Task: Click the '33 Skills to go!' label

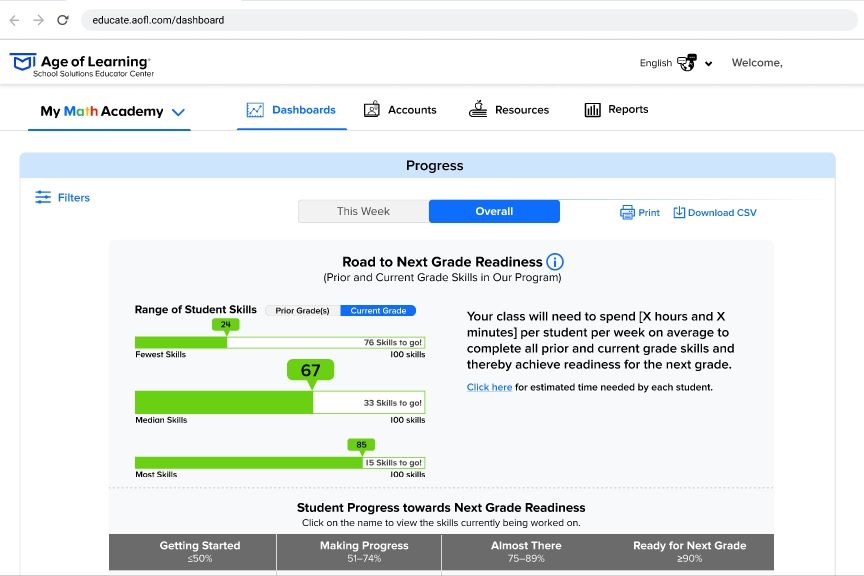Action: pos(392,403)
